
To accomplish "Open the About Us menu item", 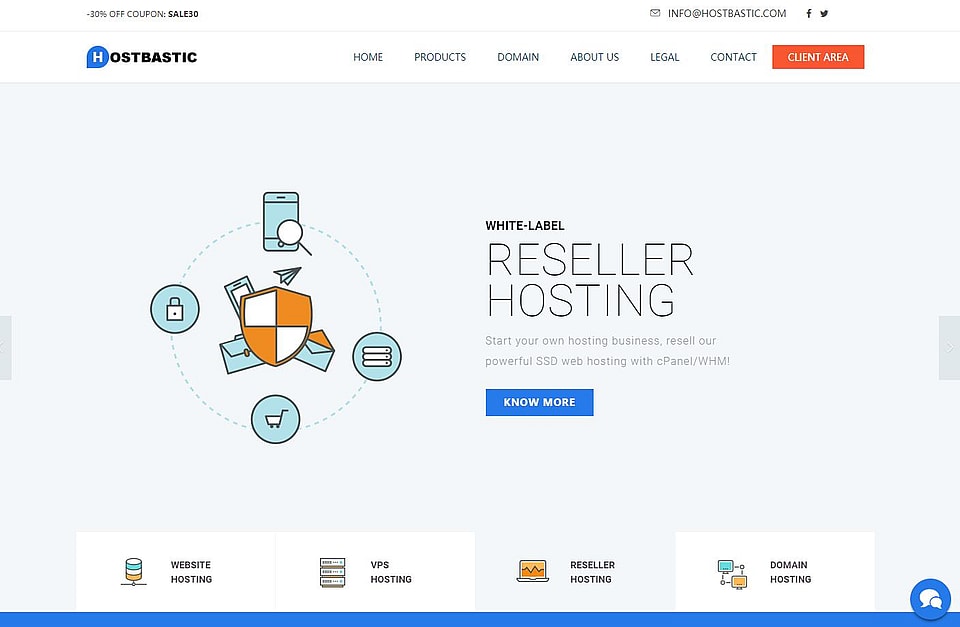I will click(594, 57).
